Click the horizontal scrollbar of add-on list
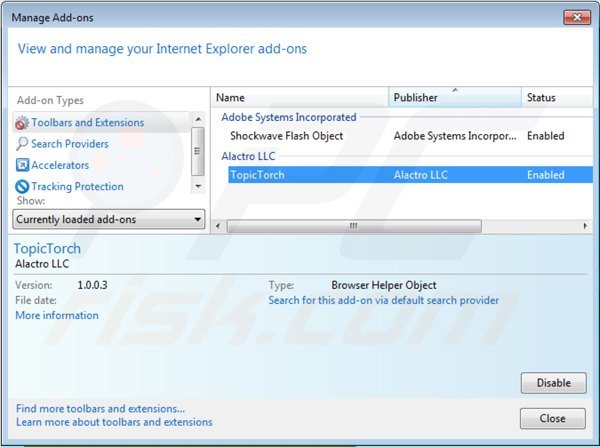Viewport: 600px width, 447px height. 352,226
